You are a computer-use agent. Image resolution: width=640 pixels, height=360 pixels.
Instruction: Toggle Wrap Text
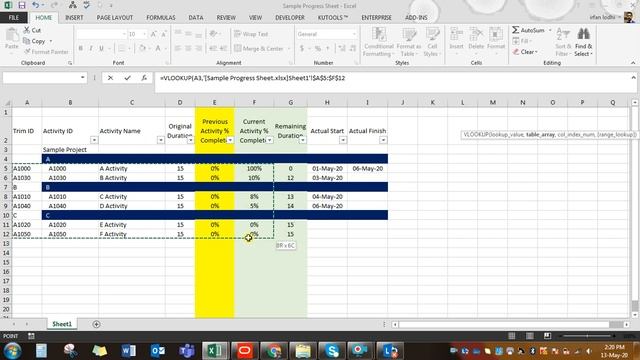coord(251,34)
